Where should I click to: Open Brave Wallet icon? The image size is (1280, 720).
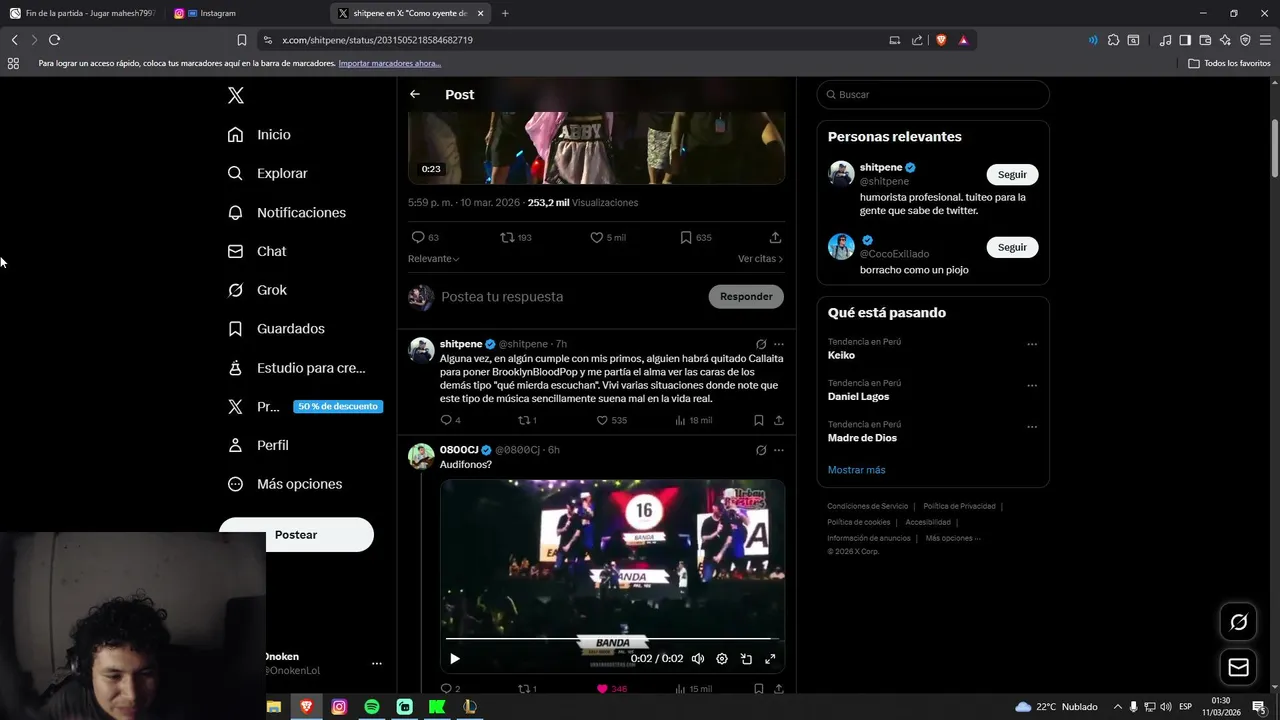pyautogui.click(x=1205, y=40)
